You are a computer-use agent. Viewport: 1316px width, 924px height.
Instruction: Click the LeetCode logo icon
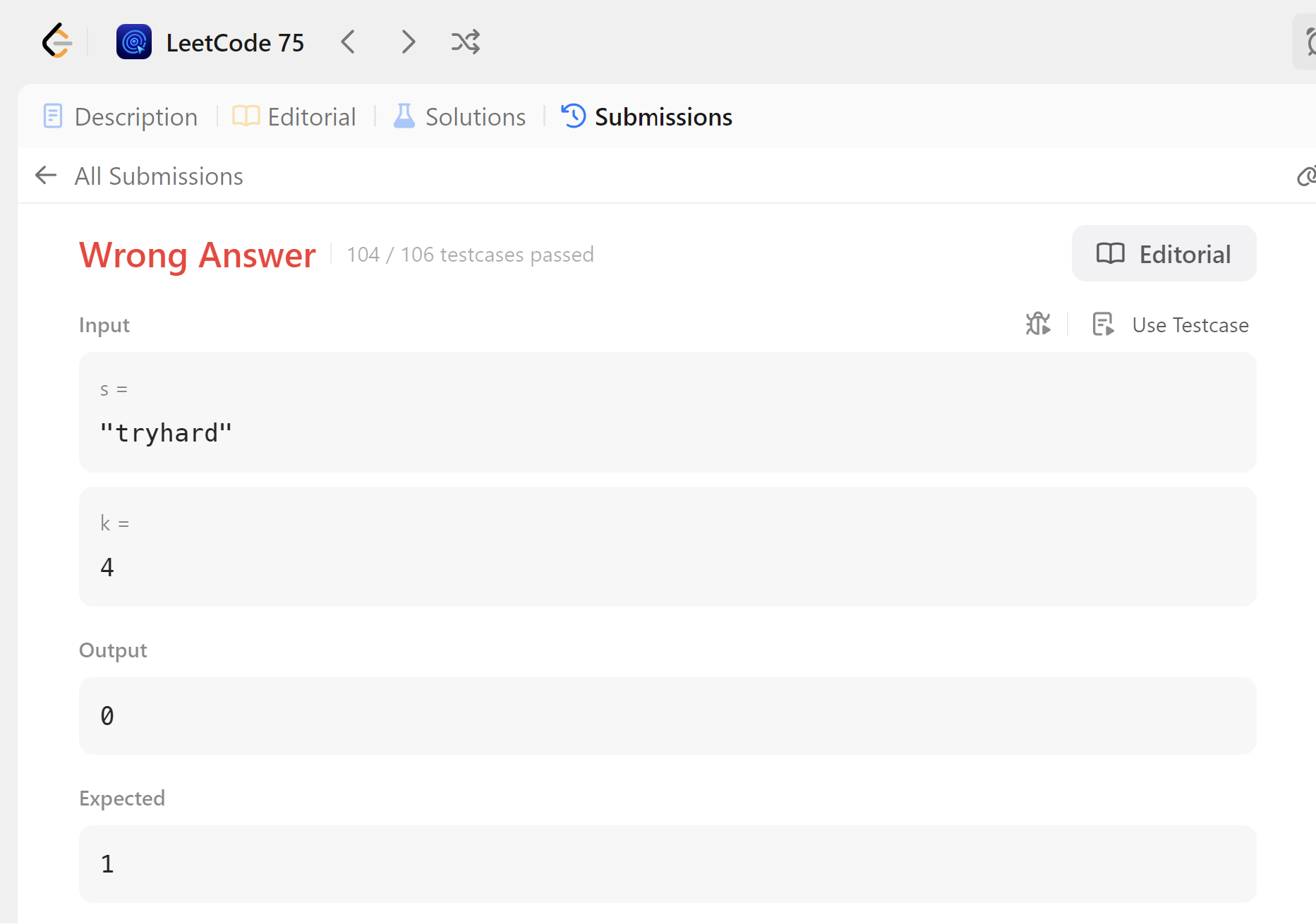pyautogui.click(x=56, y=42)
